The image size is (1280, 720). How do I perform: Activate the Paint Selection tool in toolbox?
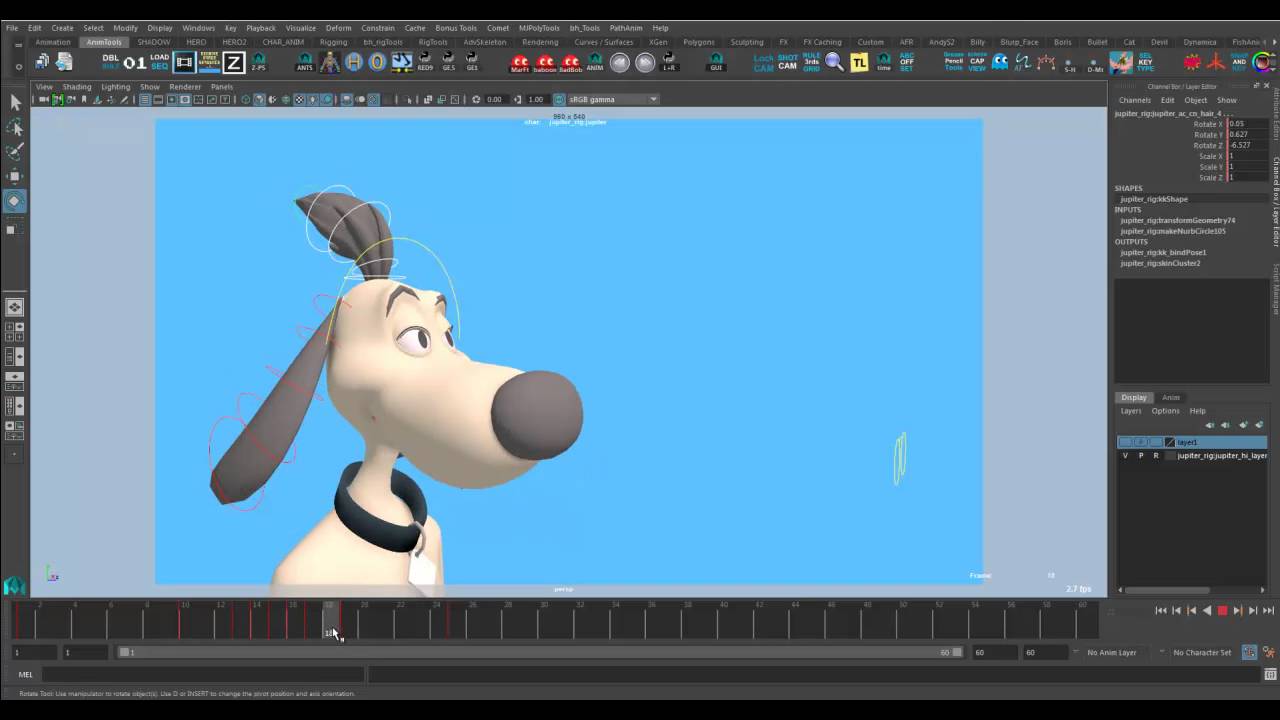point(15,151)
